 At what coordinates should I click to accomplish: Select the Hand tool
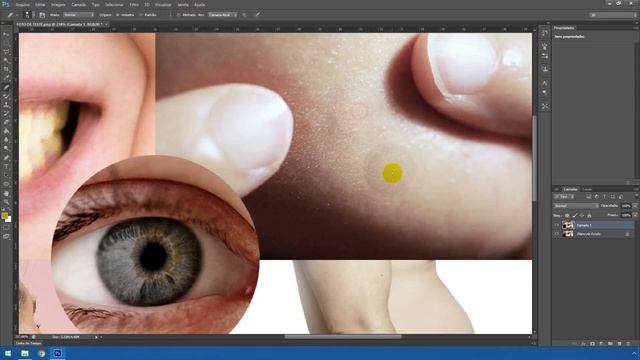tap(6, 193)
